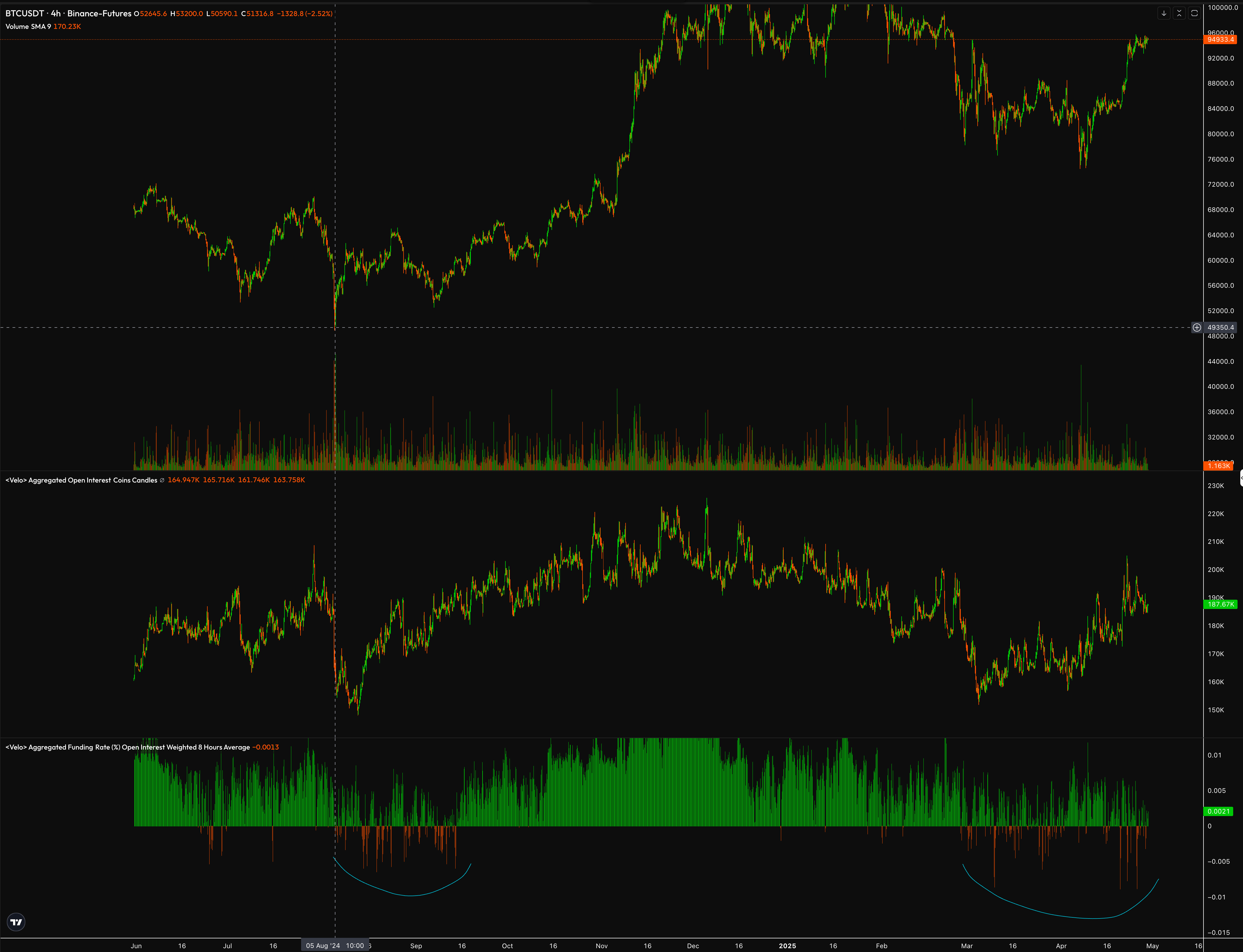1243x952 pixels.
Task: Click the 2025 label on the time axis
Action: [x=787, y=946]
